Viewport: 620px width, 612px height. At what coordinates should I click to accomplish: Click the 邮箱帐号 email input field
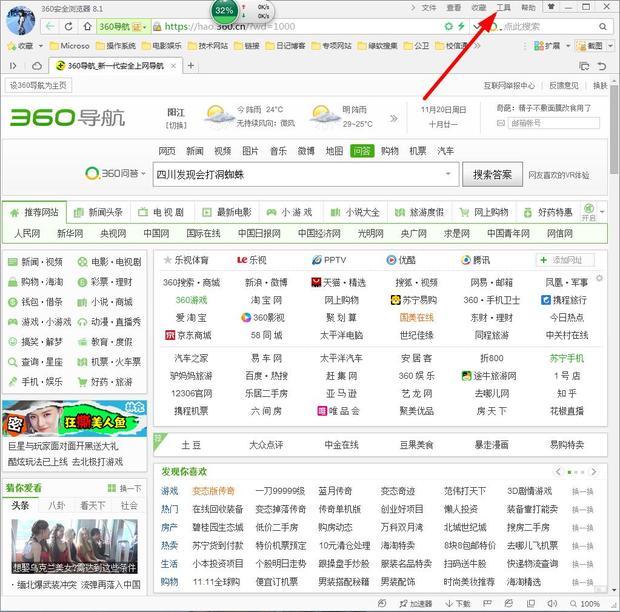pyautogui.click(x=553, y=123)
